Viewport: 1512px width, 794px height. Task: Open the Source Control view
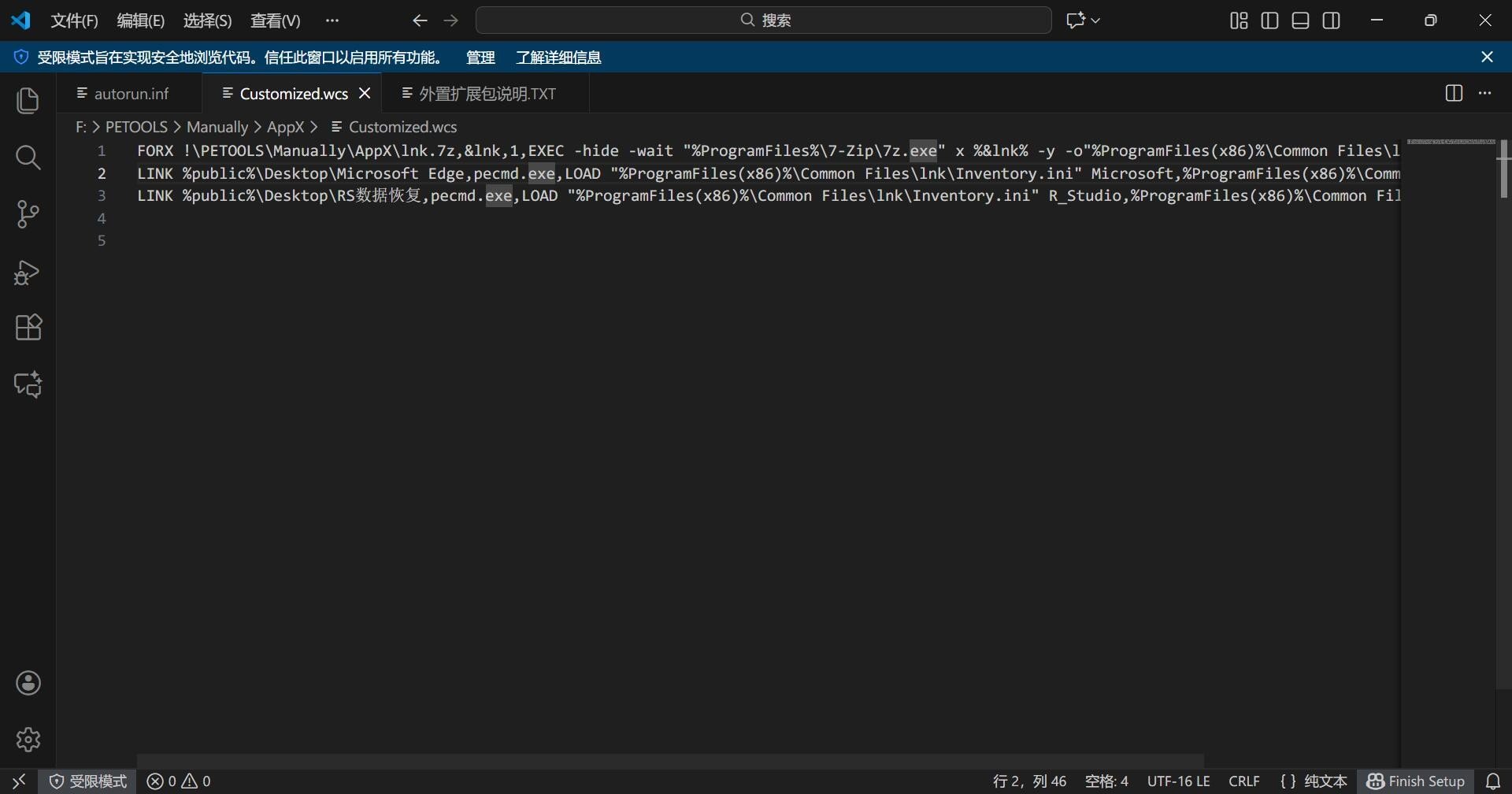pyautogui.click(x=28, y=214)
